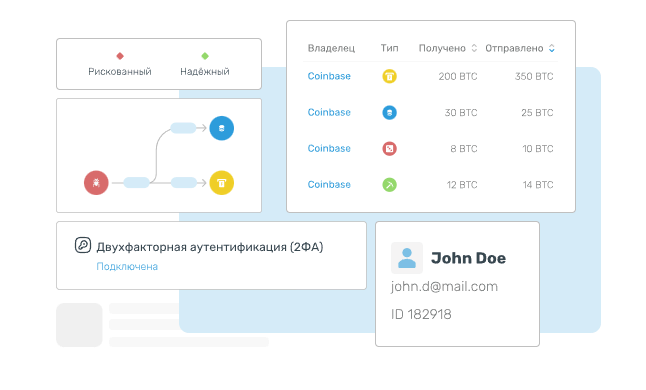This screenshot has width=646, height=390.
Task: Click the green pickaxe type icon in 12 BTC row
Action: [389, 184]
